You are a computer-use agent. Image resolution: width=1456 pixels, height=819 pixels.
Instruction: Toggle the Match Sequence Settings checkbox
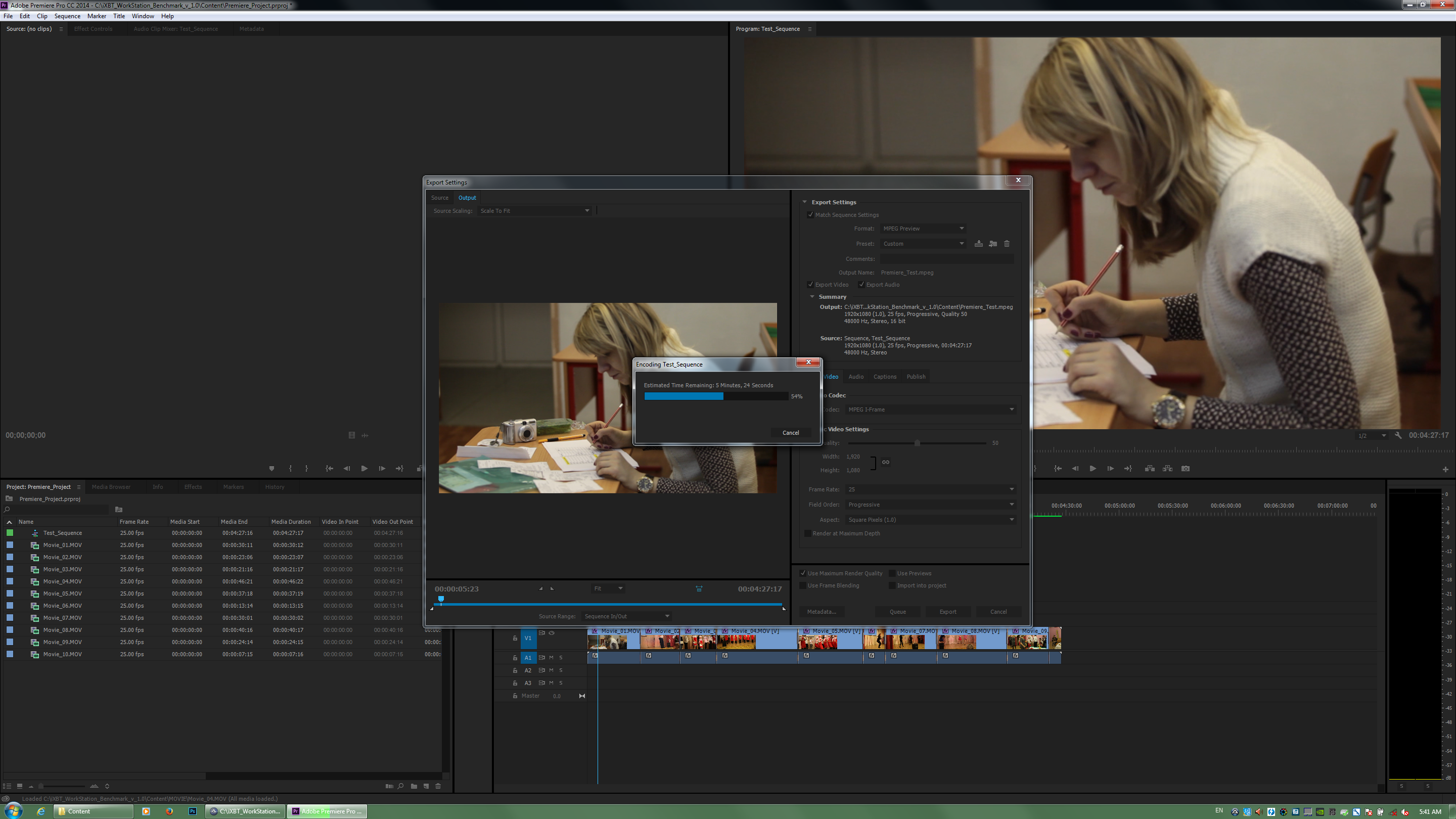tap(810, 215)
